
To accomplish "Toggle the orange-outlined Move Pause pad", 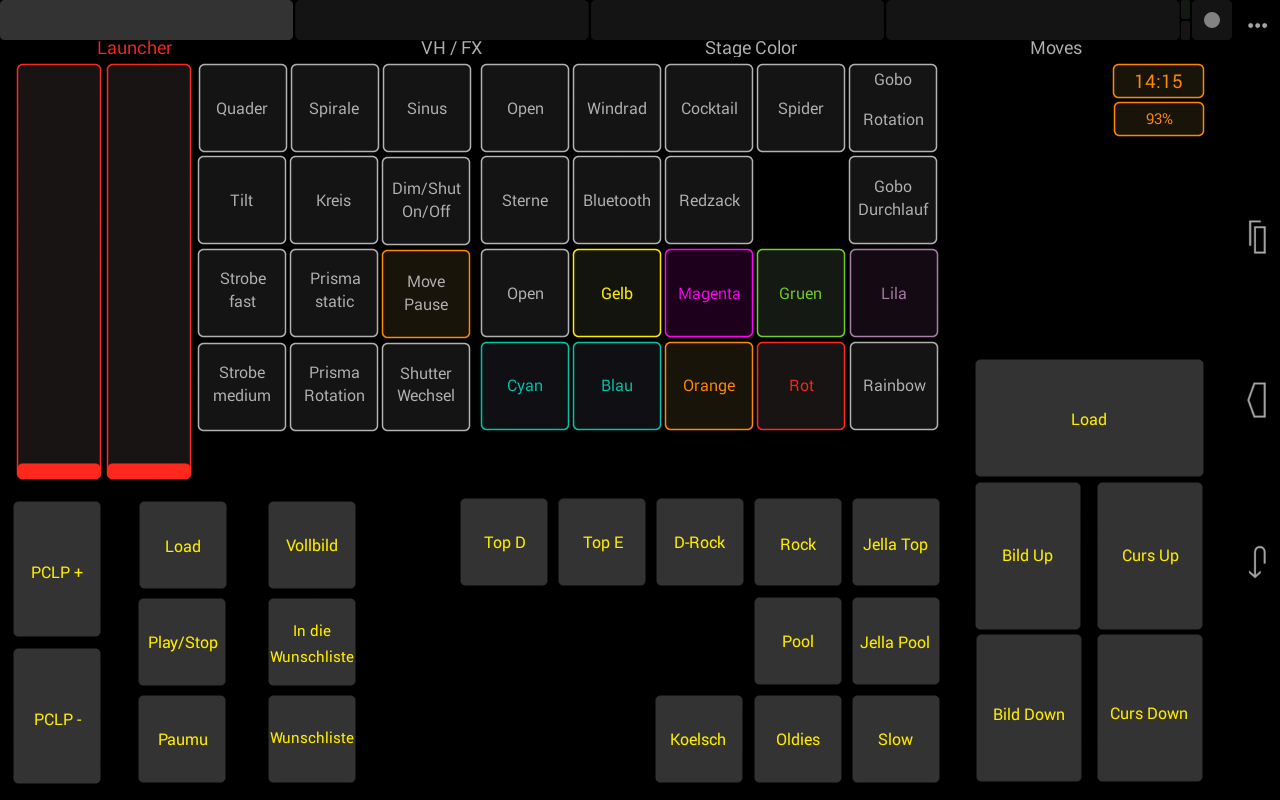I will click(426, 293).
